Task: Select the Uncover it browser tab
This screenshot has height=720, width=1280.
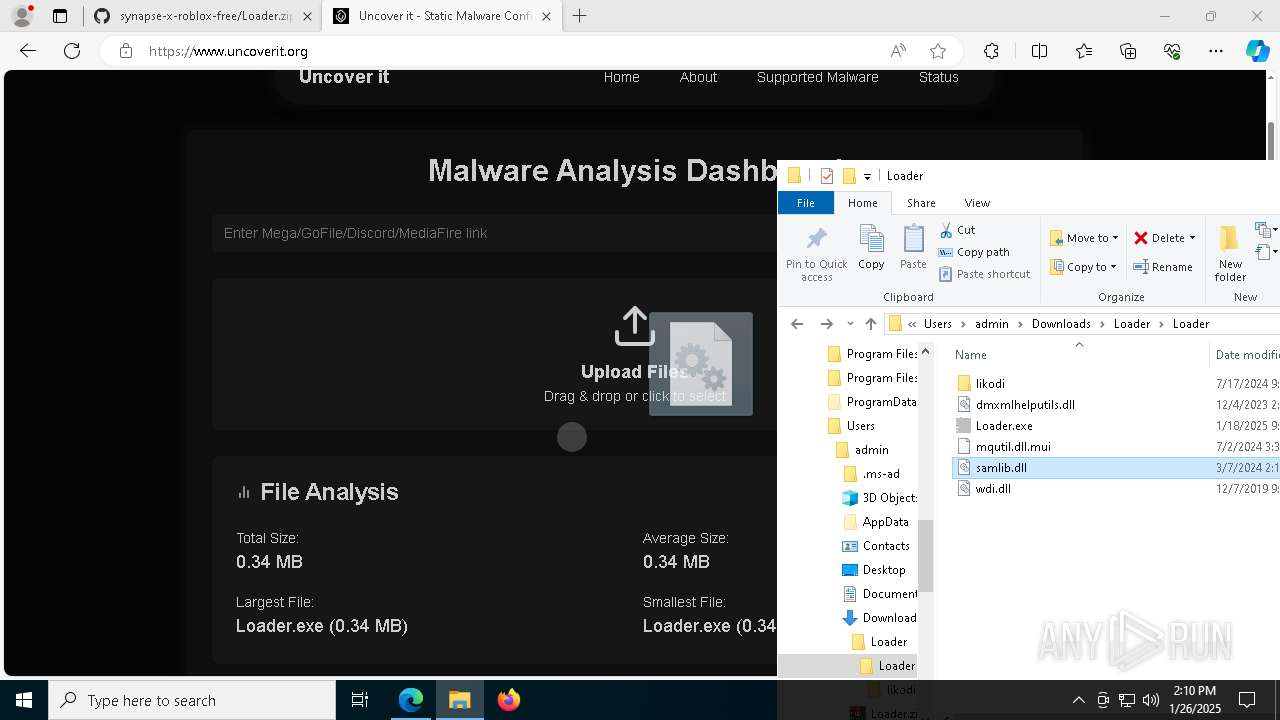Action: (x=443, y=16)
